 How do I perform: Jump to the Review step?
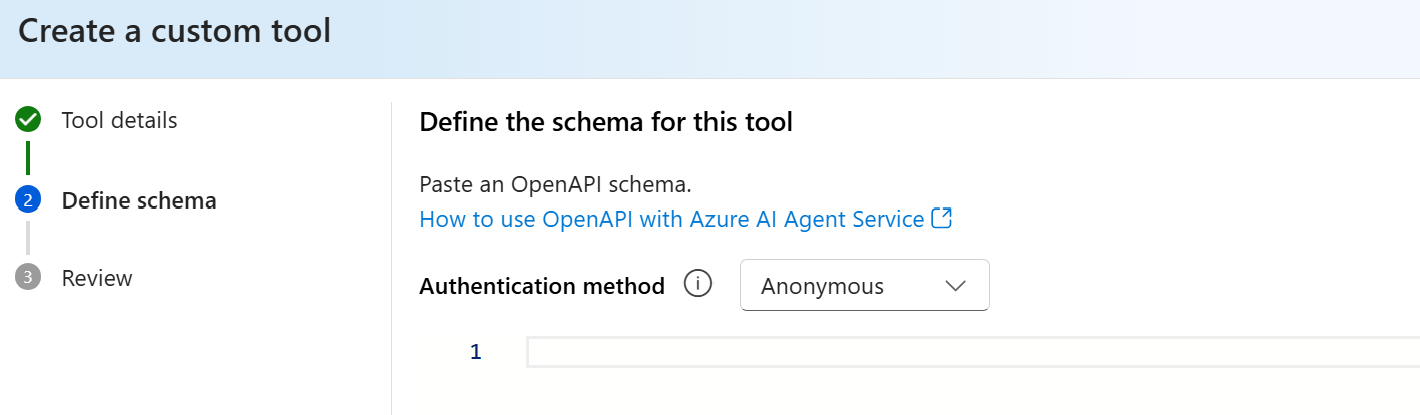click(x=97, y=278)
